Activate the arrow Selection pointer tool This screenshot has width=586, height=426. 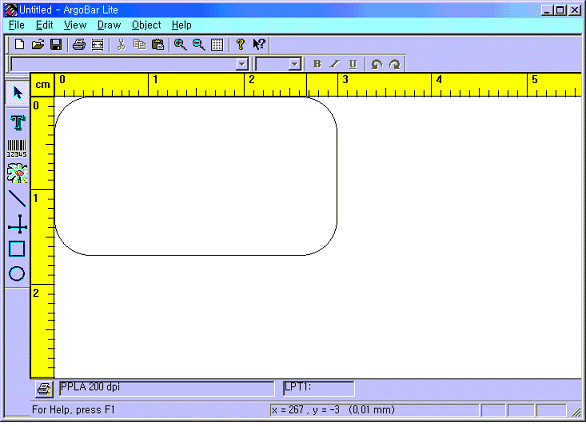pyautogui.click(x=17, y=92)
